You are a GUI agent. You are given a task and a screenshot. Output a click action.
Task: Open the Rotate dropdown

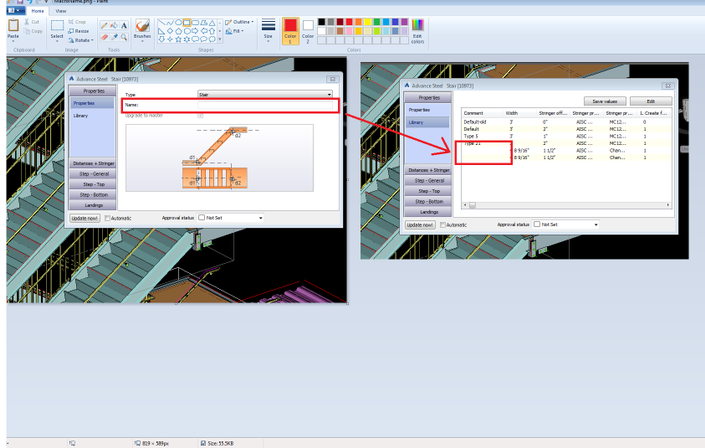81,40
